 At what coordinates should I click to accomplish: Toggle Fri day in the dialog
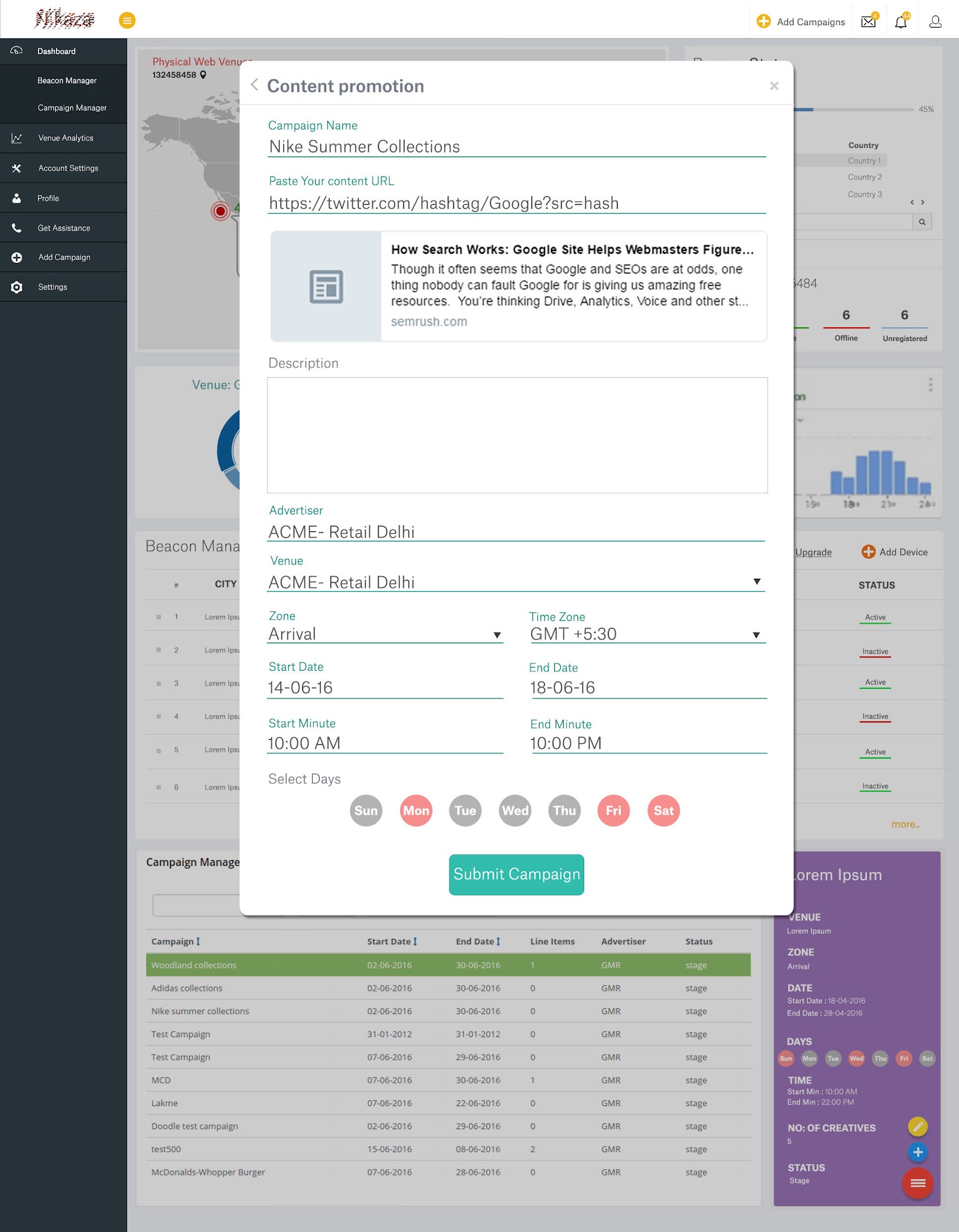point(614,810)
